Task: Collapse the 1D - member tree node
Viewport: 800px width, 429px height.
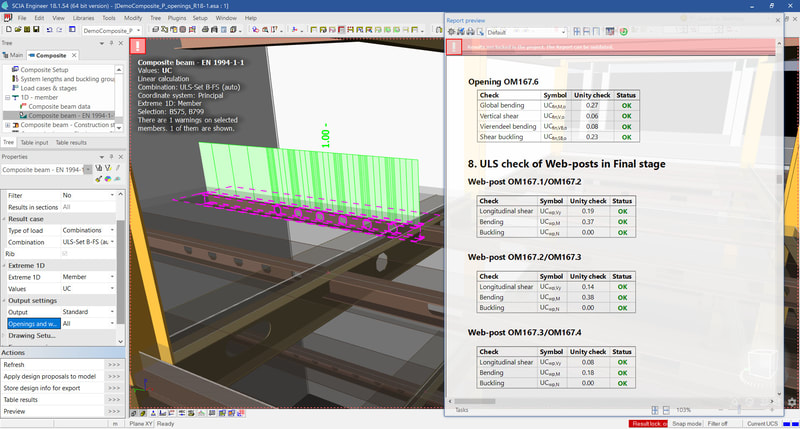Action: [8, 97]
